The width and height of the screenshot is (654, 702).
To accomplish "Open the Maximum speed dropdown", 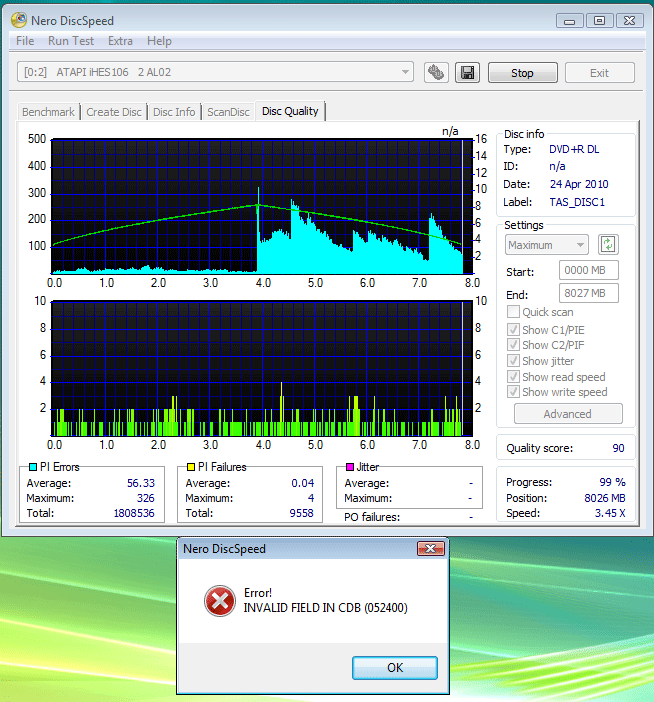I will point(547,245).
